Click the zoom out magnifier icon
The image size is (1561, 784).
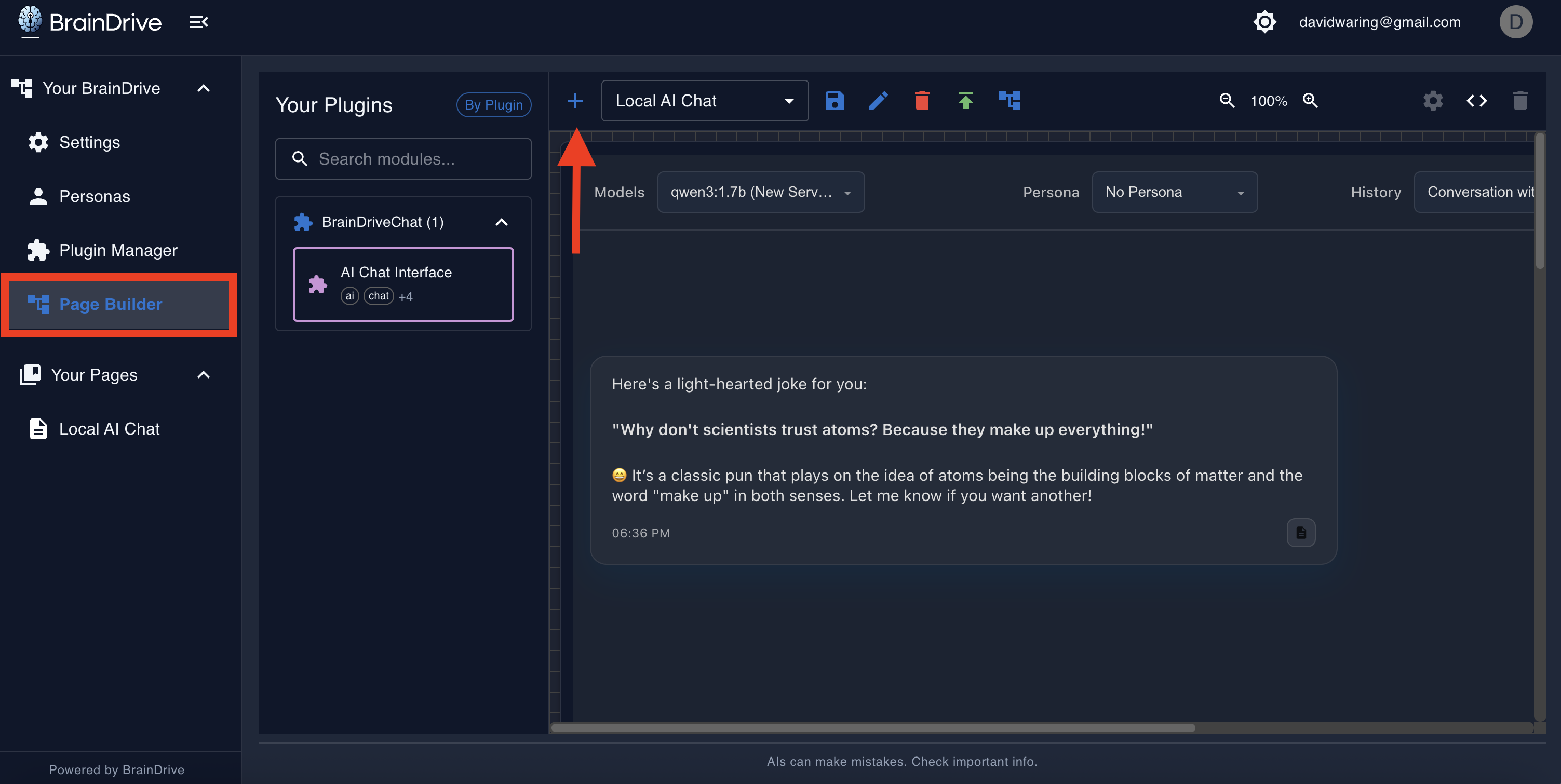point(1227,101)
